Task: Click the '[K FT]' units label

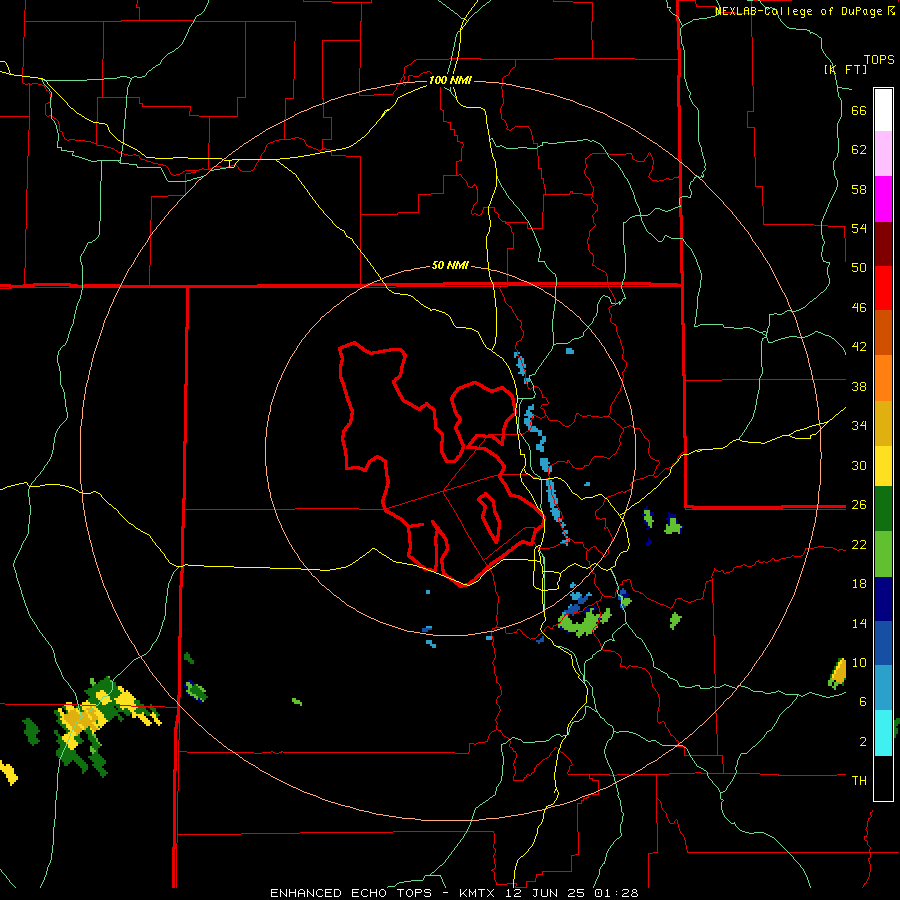Action: click(845, 69)
